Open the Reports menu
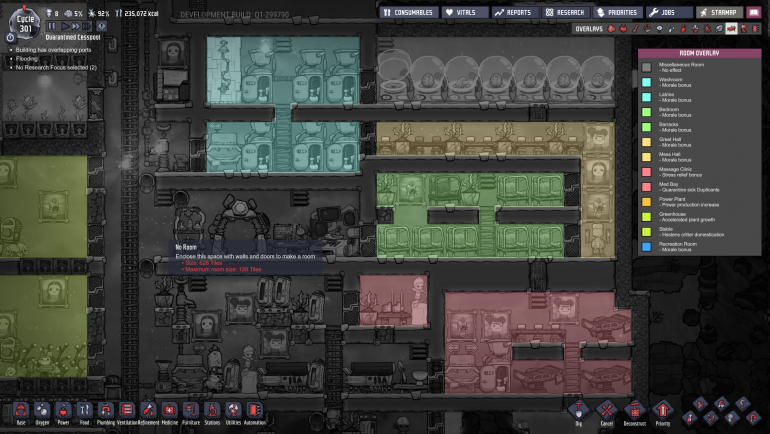The height and width of the screenshot is (434, 770). (515, 12)
